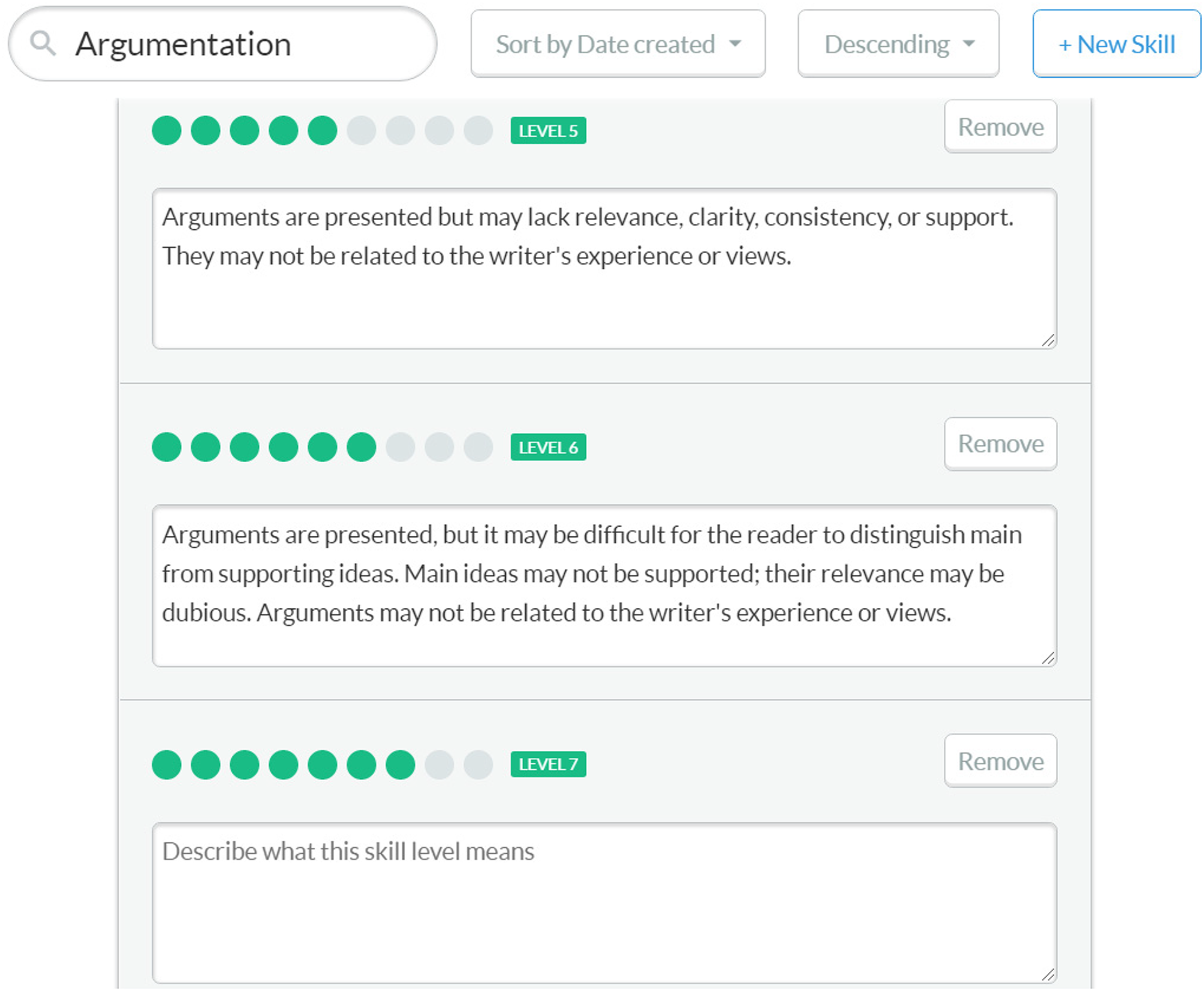Remove the Level 5 skill description
Image resolution: width=1204 pixels, height=991 pixels.
click(1000, 127)
